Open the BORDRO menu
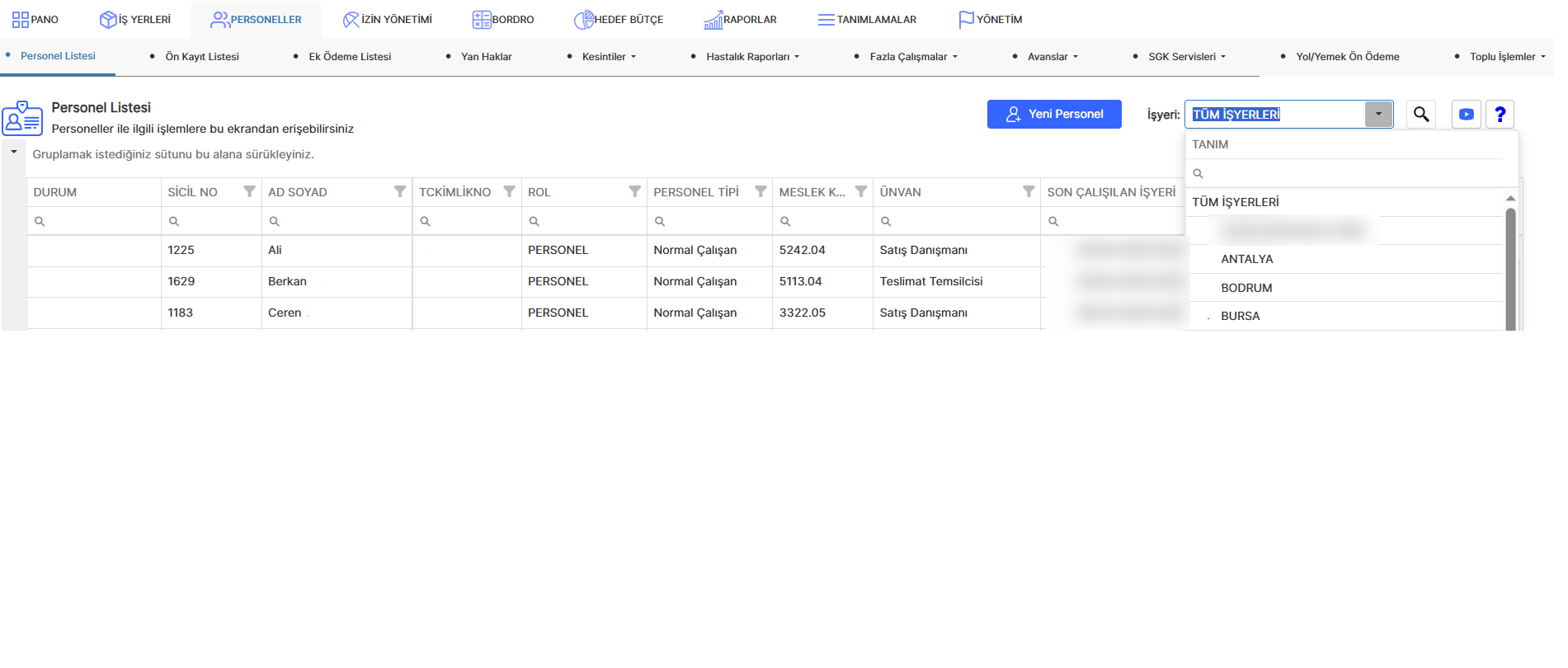Image resolution: width=1568 pixels, height=668 pixels. pos(503,19)
